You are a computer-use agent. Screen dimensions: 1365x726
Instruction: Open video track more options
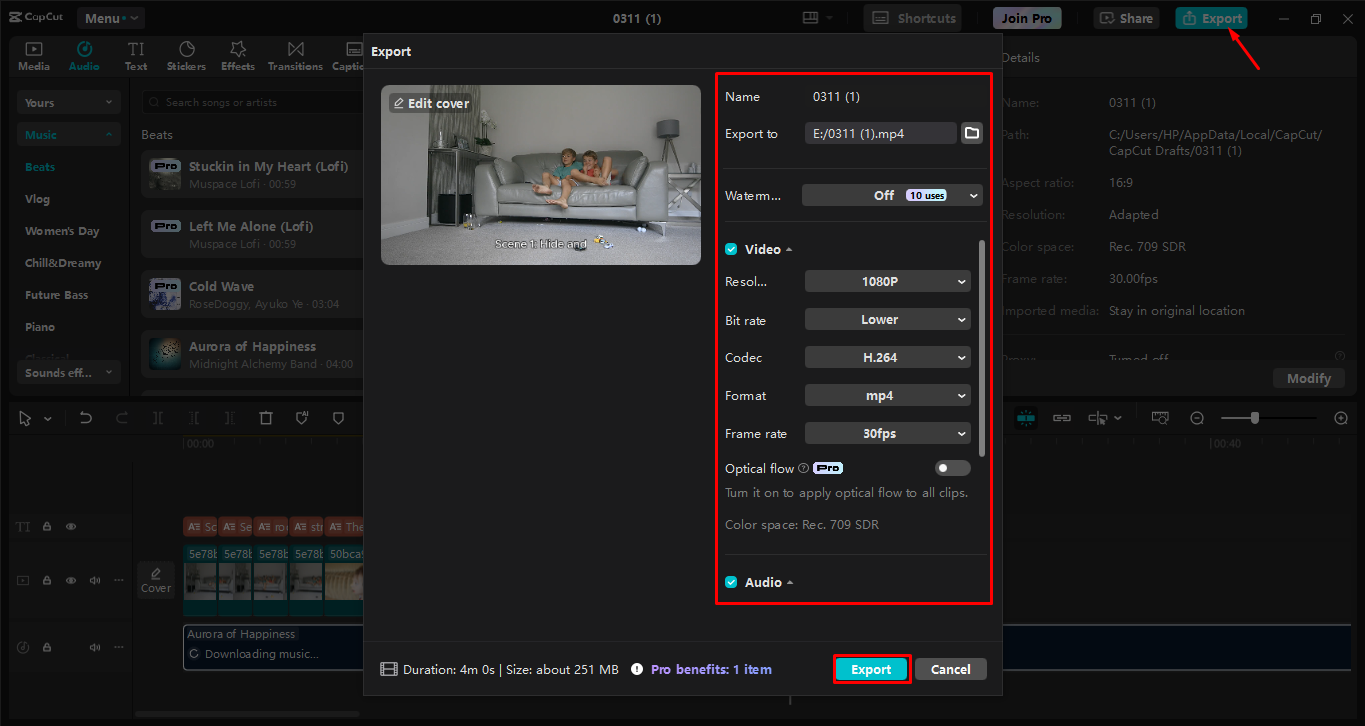[119, 580]
